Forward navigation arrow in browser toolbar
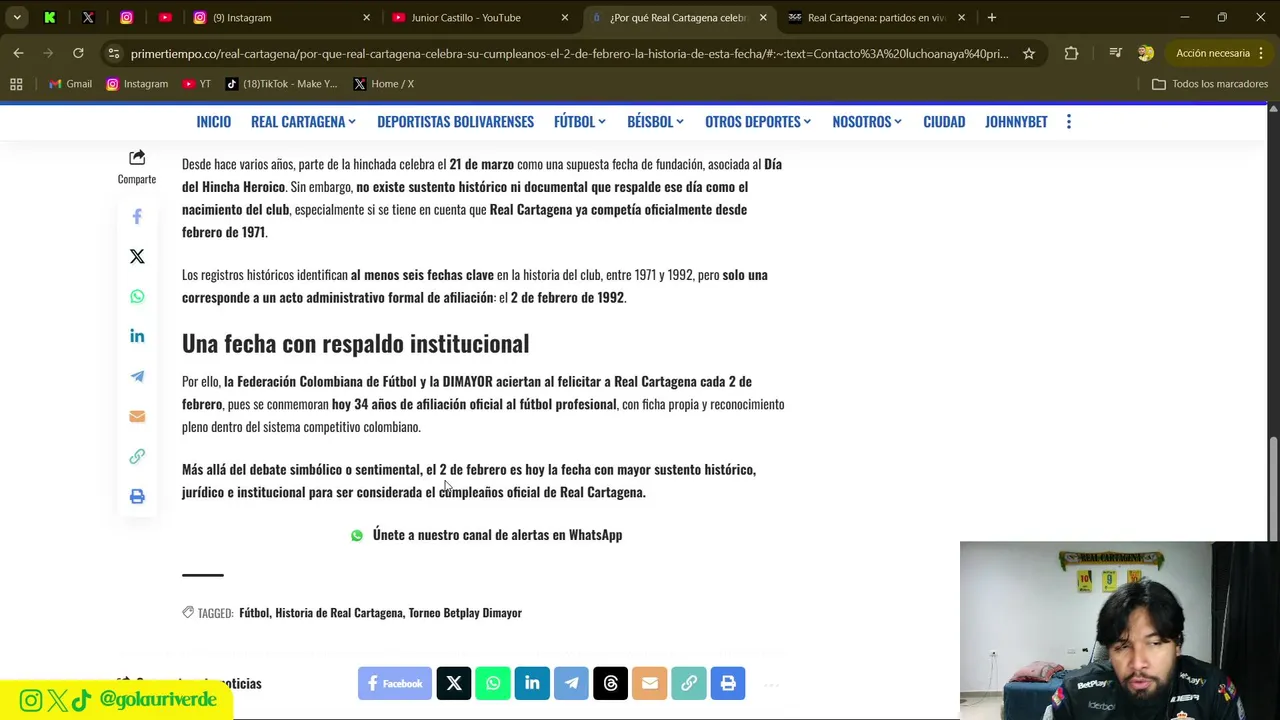 (48, 53)
